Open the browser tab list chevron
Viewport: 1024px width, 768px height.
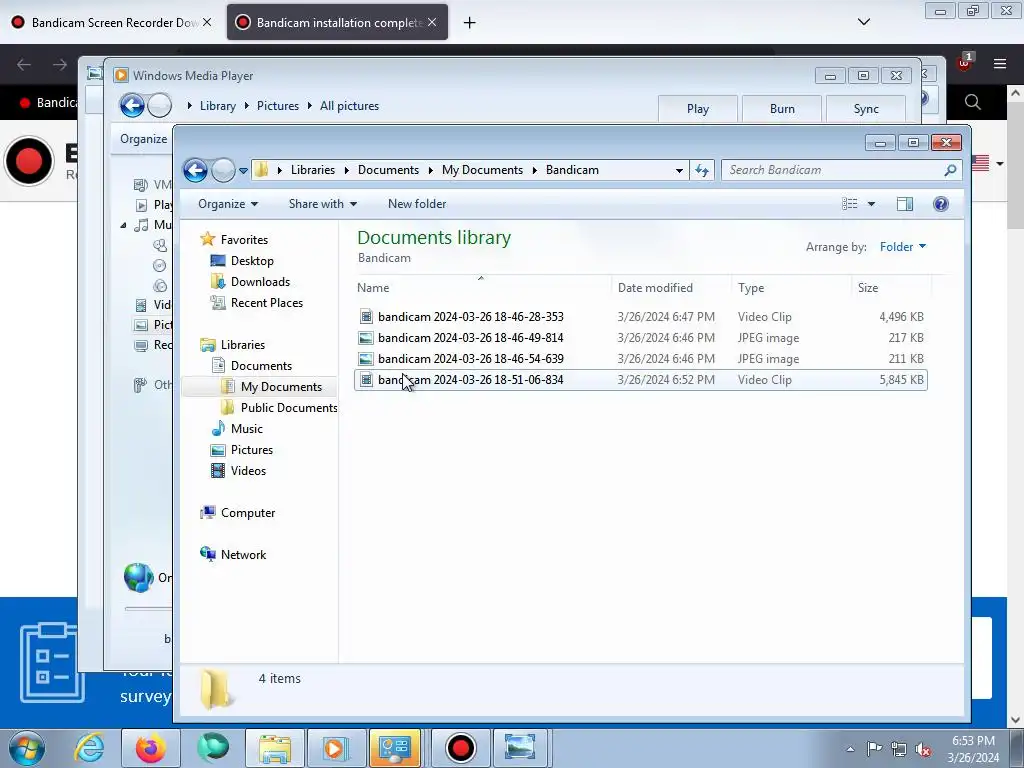coord(863,22)
